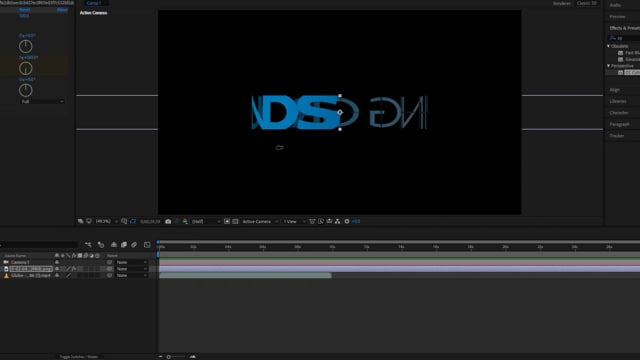Collapse the Obsolete effects category

click(609, 46)
